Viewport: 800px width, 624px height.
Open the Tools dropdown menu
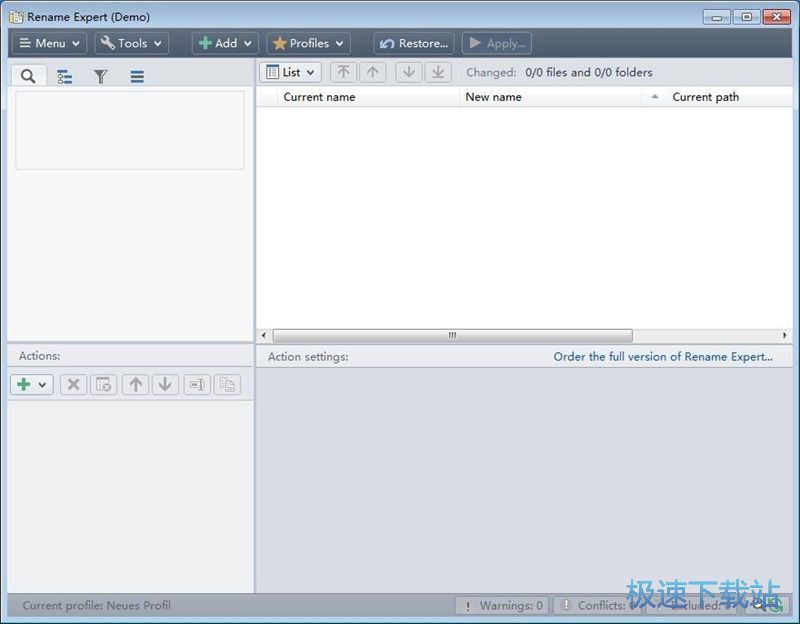131,43
